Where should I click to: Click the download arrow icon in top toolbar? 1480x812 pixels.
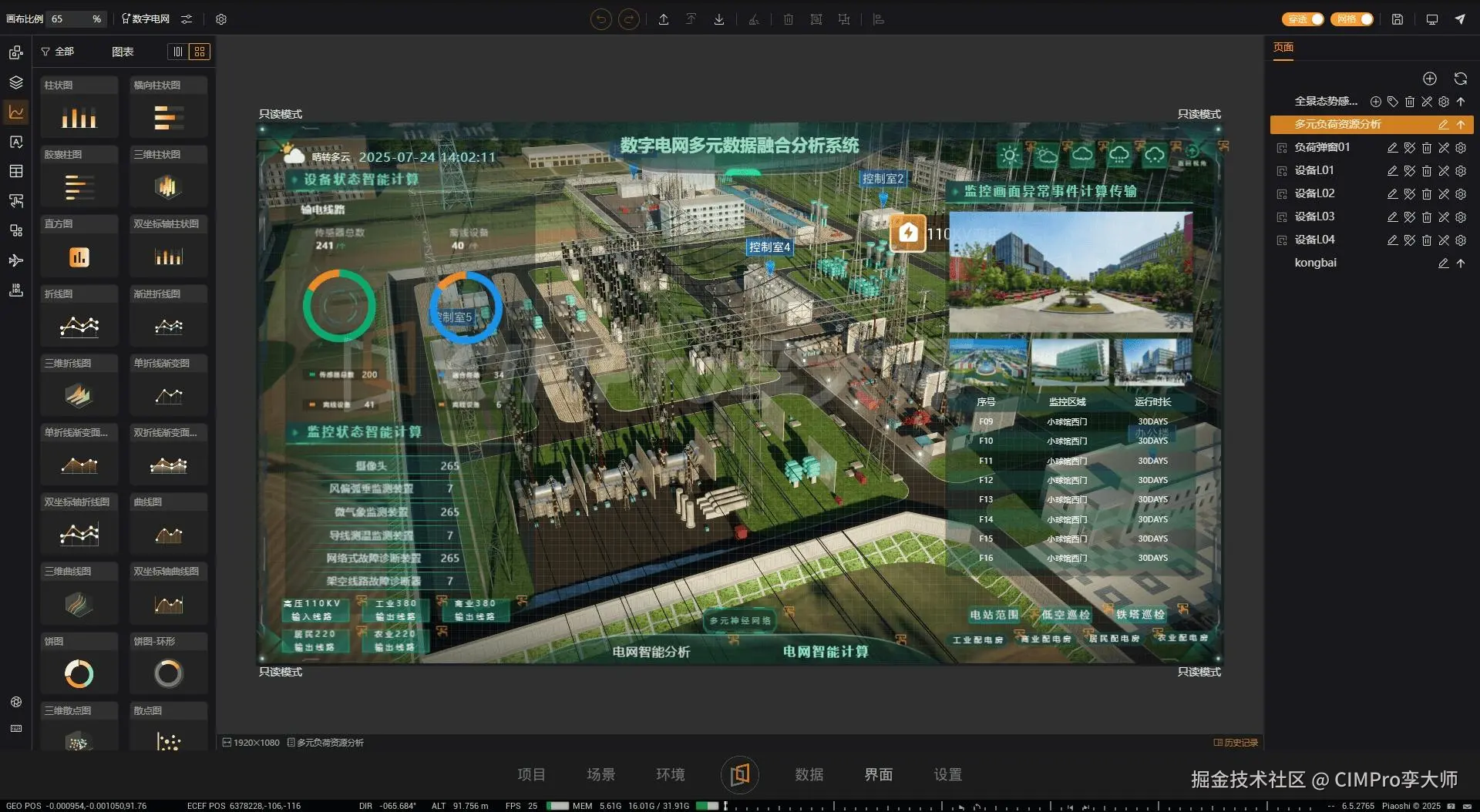point(718,19)
